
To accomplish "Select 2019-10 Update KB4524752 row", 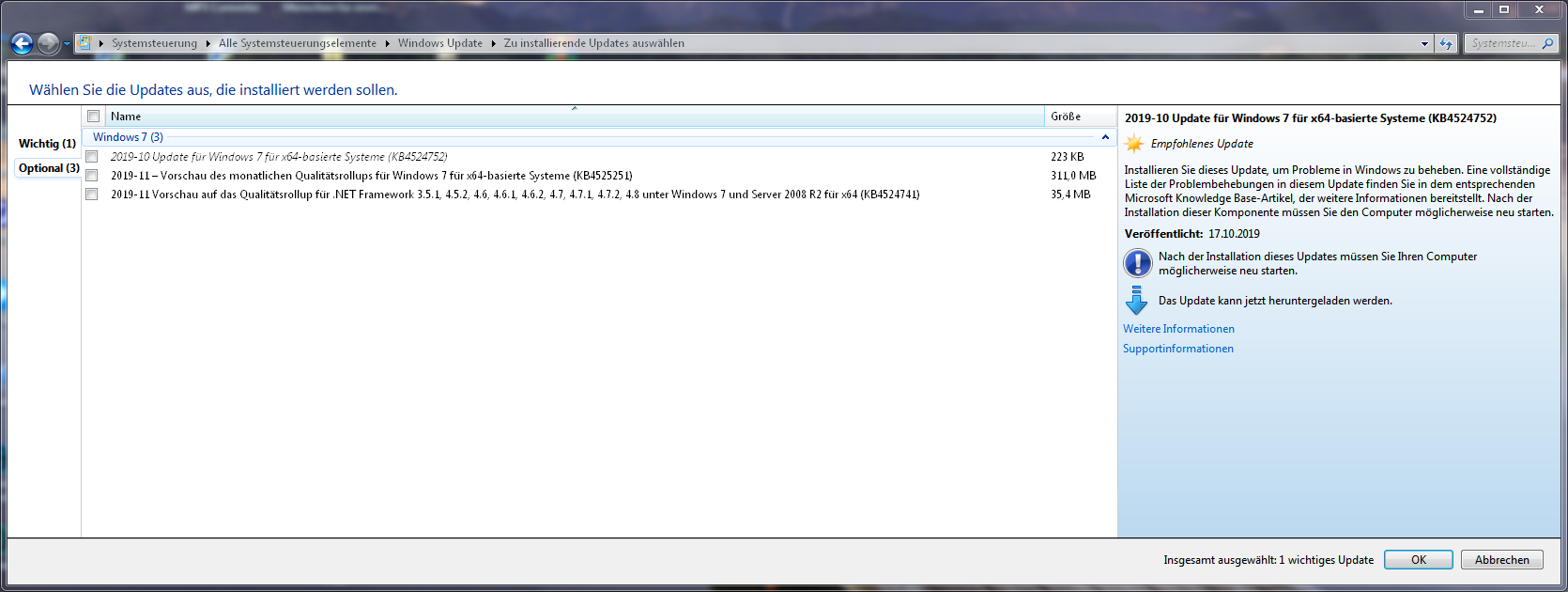I will click(599, 157).
